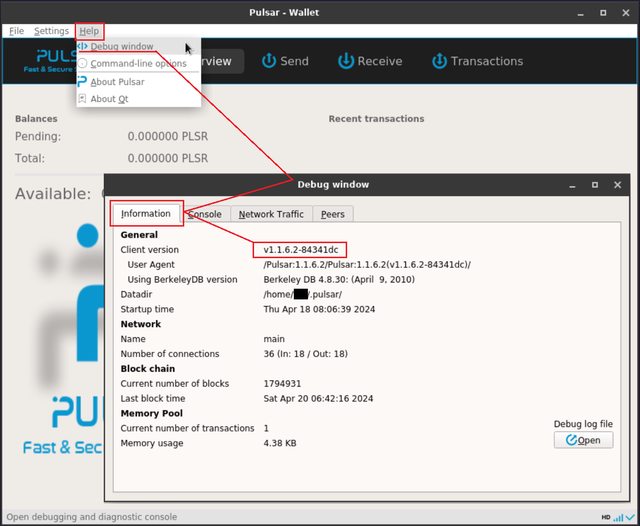Screen dimensions: 640x526
Task: Click the Transactions icon in toolbar
Action: point(439,61)
